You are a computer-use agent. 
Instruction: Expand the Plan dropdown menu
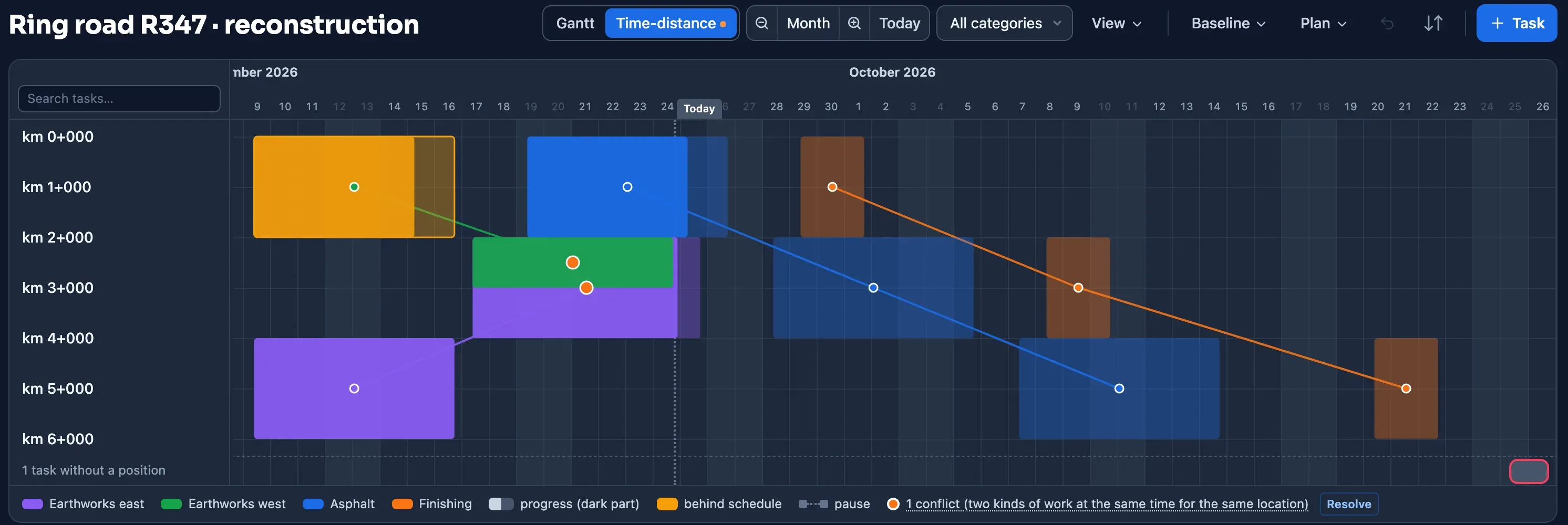(x=1323, y=23)
